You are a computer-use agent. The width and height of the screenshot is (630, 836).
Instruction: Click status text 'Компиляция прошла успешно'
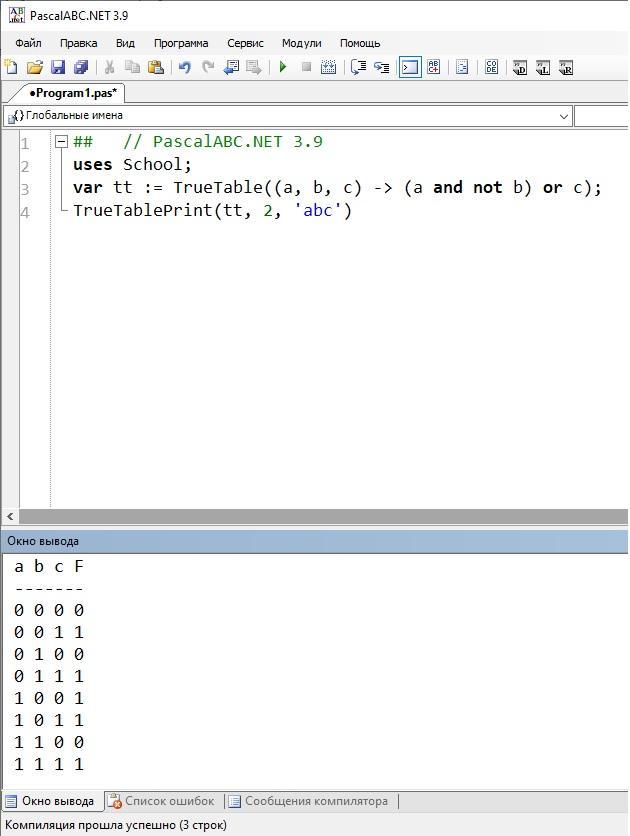coord(90,825)
